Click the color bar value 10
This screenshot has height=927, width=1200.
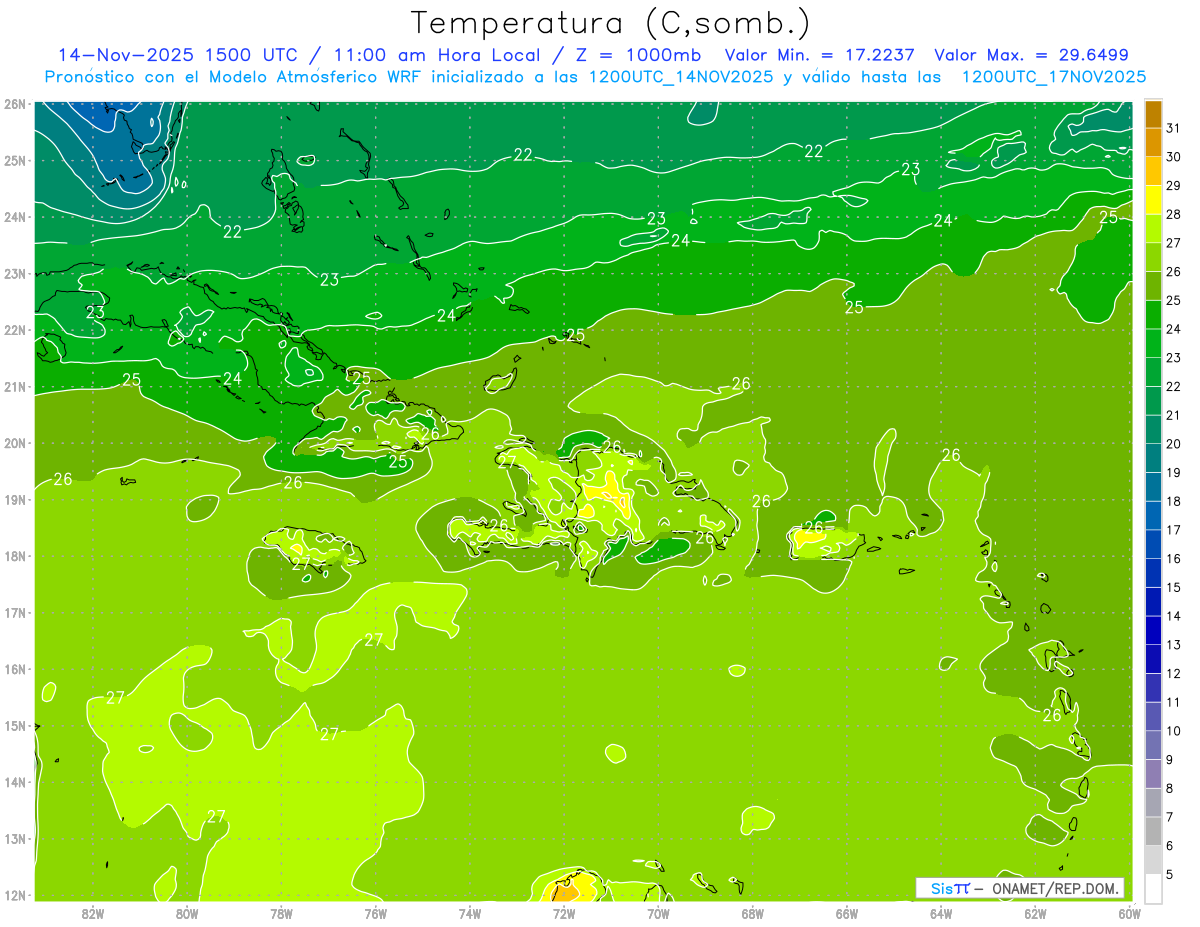pyautogui.click(x=1173, y=731)
